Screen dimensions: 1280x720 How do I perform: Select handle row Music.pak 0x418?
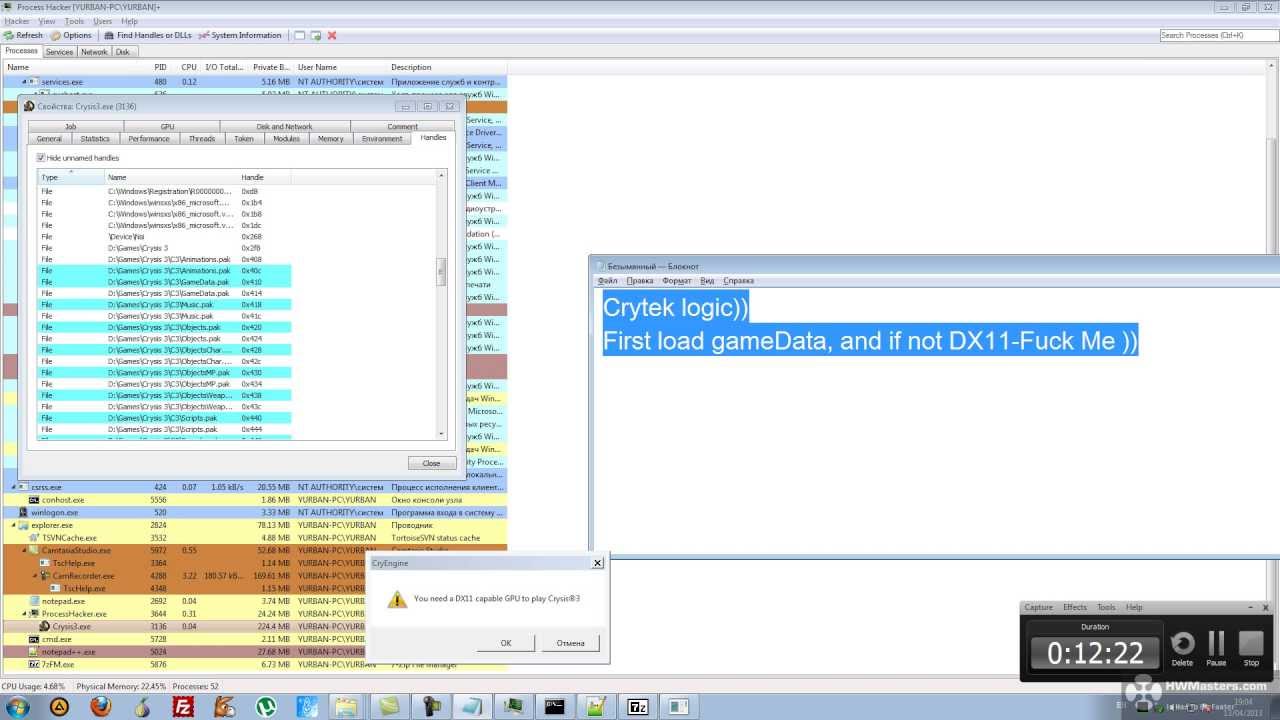pyautogui.click(x=164, y=304)
